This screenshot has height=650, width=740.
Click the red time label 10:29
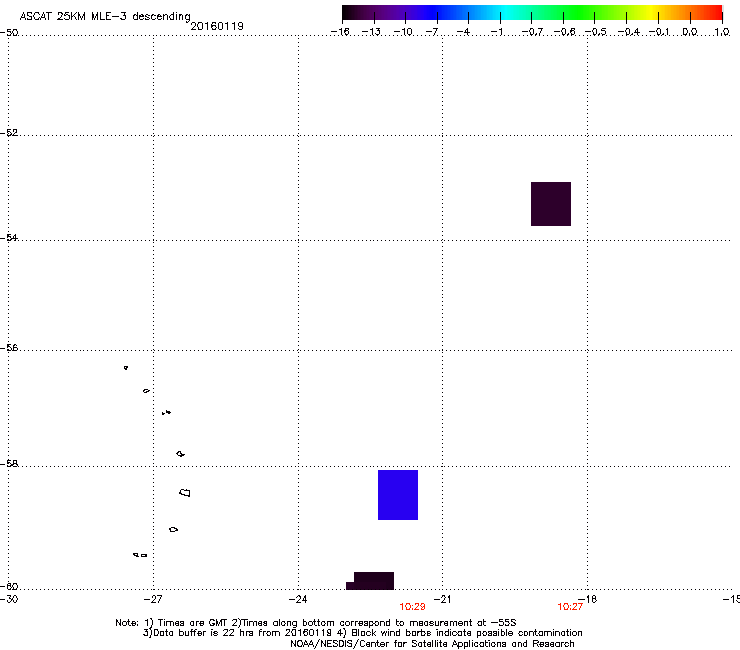[412, 607]
